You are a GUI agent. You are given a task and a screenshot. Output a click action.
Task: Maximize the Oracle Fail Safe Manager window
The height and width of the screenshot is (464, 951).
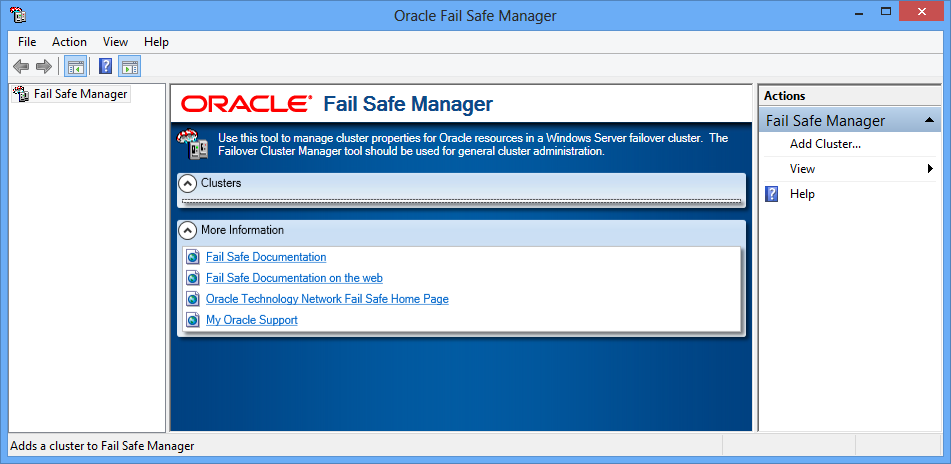coord(886,12)
